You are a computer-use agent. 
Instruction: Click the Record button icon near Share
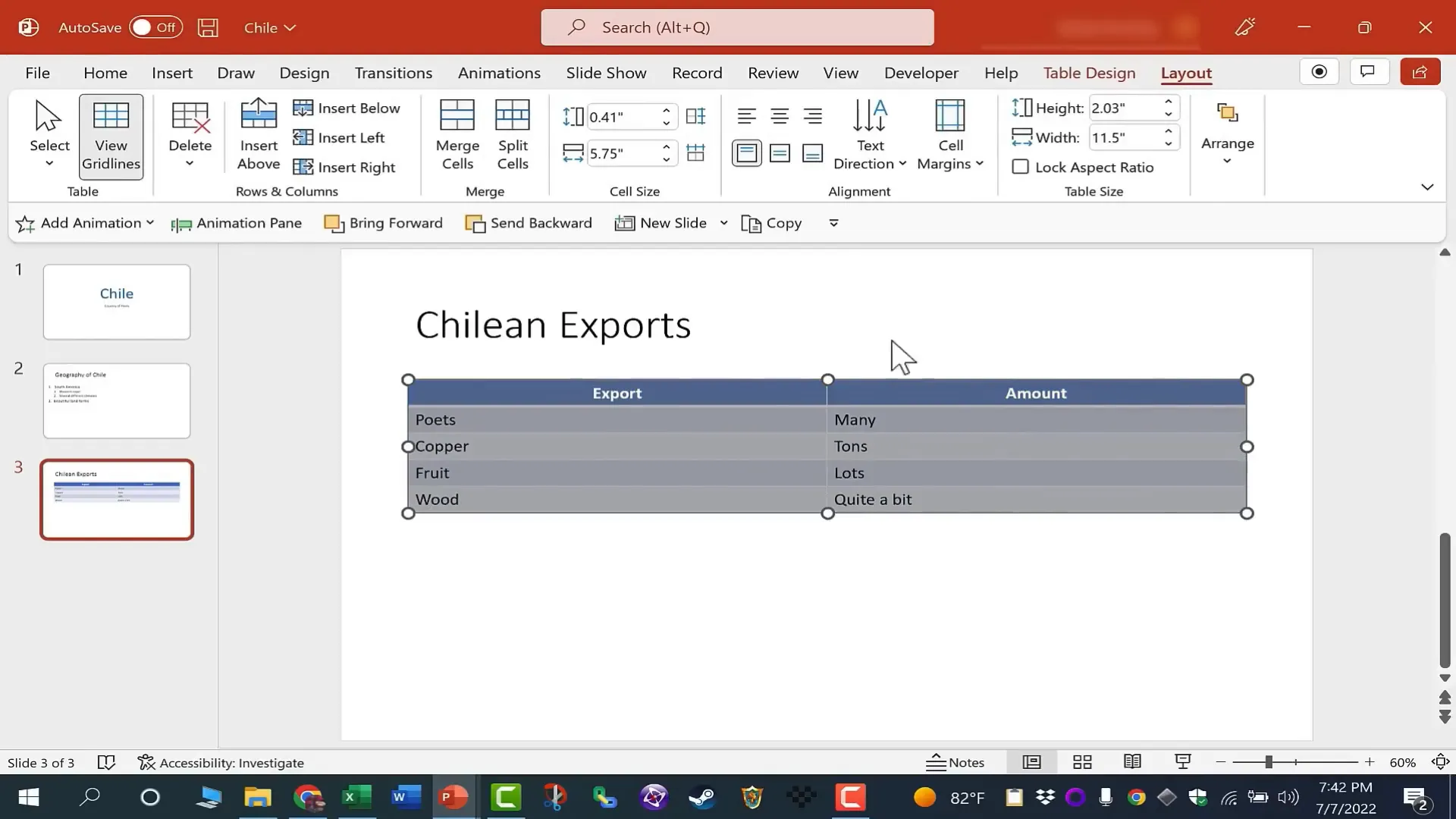pyautogui.click(x=1319, y=71)
